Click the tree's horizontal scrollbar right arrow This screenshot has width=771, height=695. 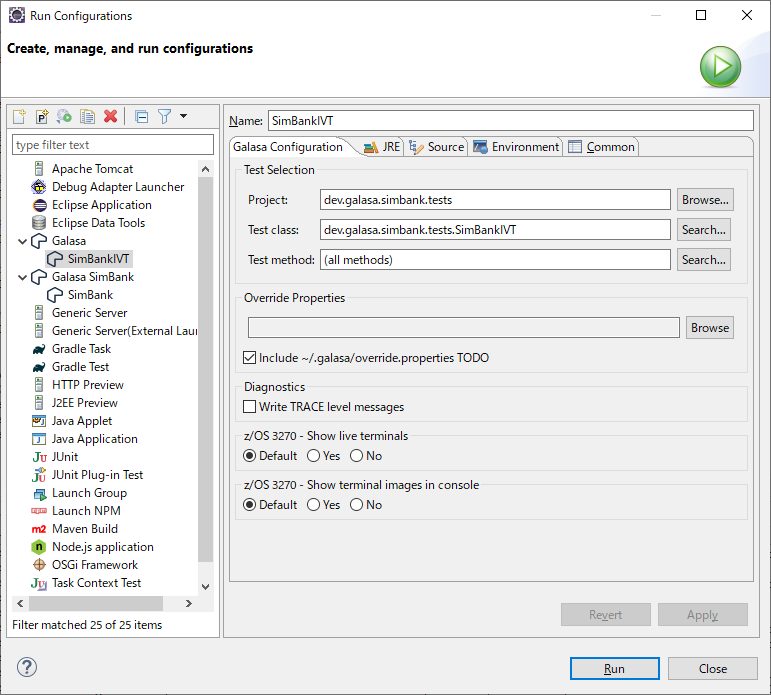[x=189, y=604]
